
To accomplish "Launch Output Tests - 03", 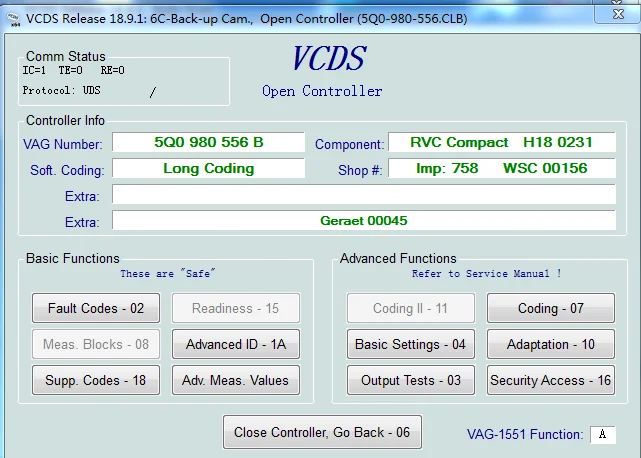I will point(411,380).
